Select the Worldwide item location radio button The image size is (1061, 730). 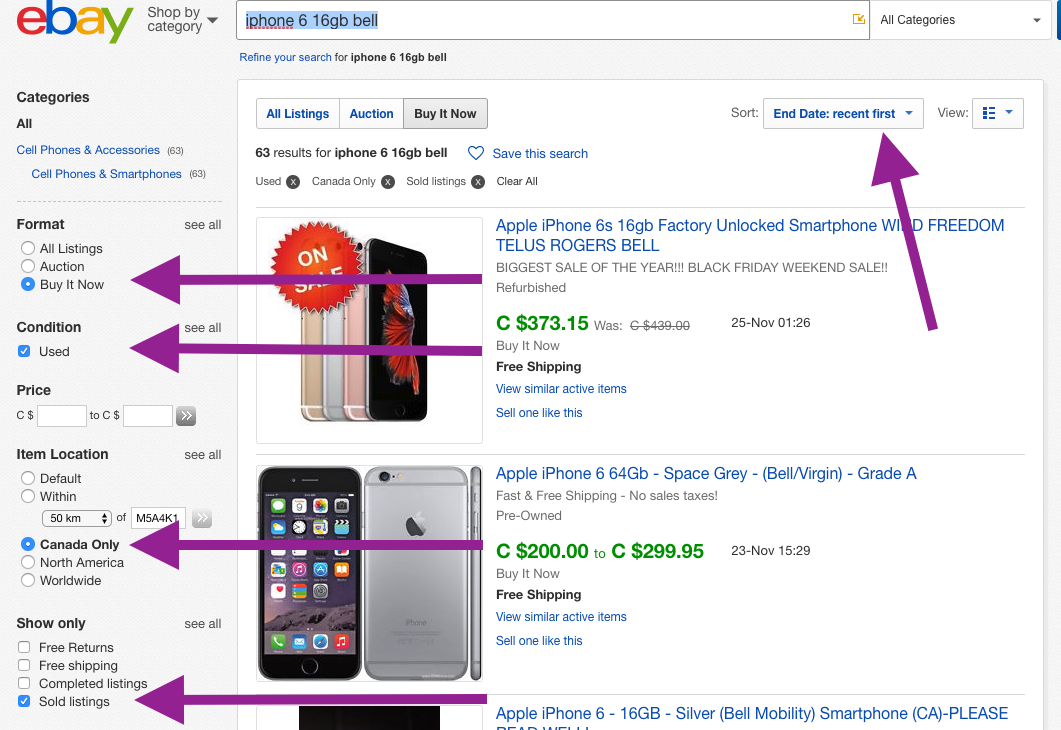point(28,580)
